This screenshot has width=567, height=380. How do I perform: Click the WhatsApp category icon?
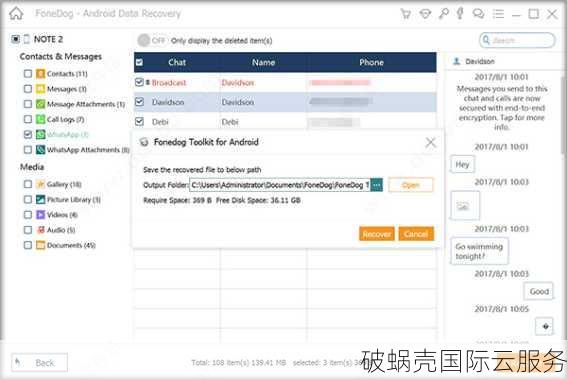[40, 135]
